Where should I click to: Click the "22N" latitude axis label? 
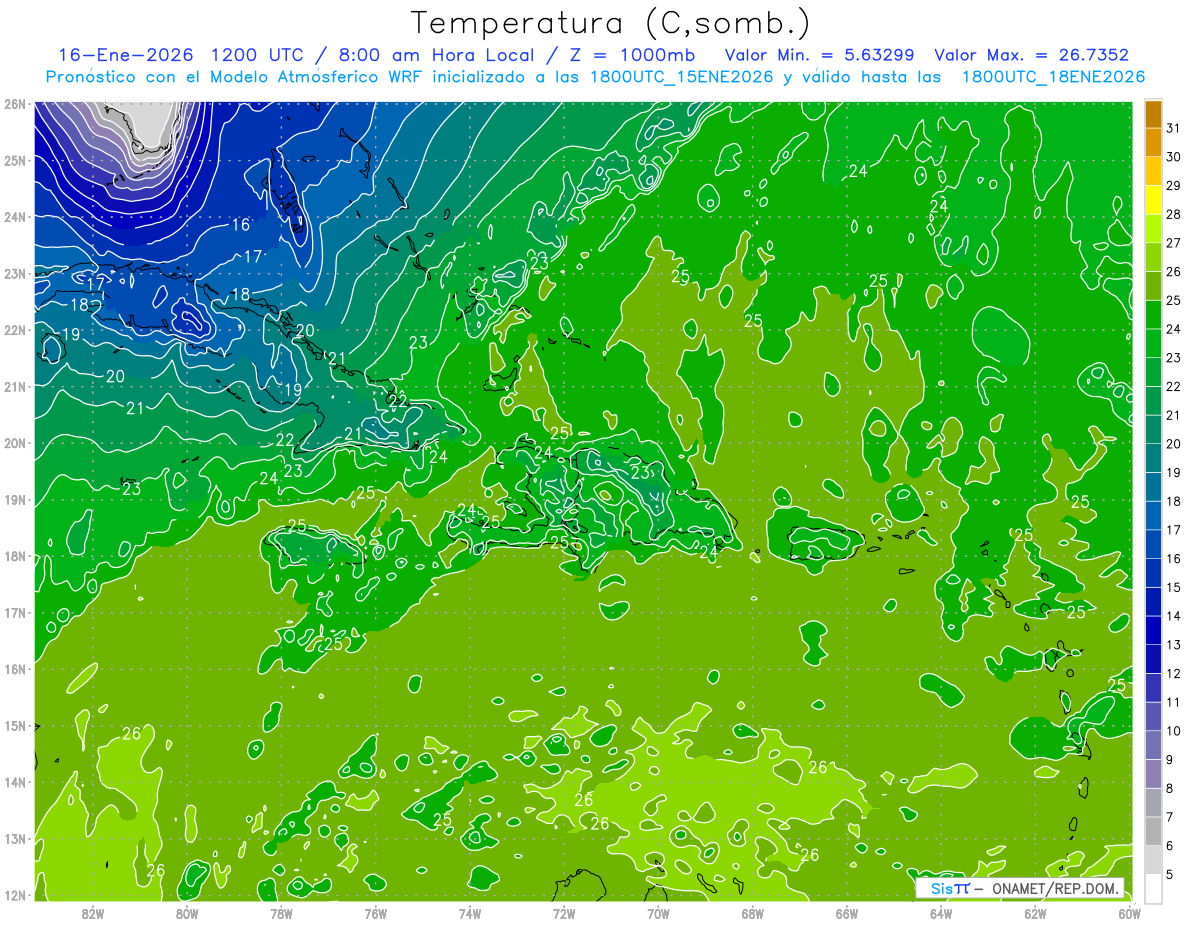[x=15, y=330]
